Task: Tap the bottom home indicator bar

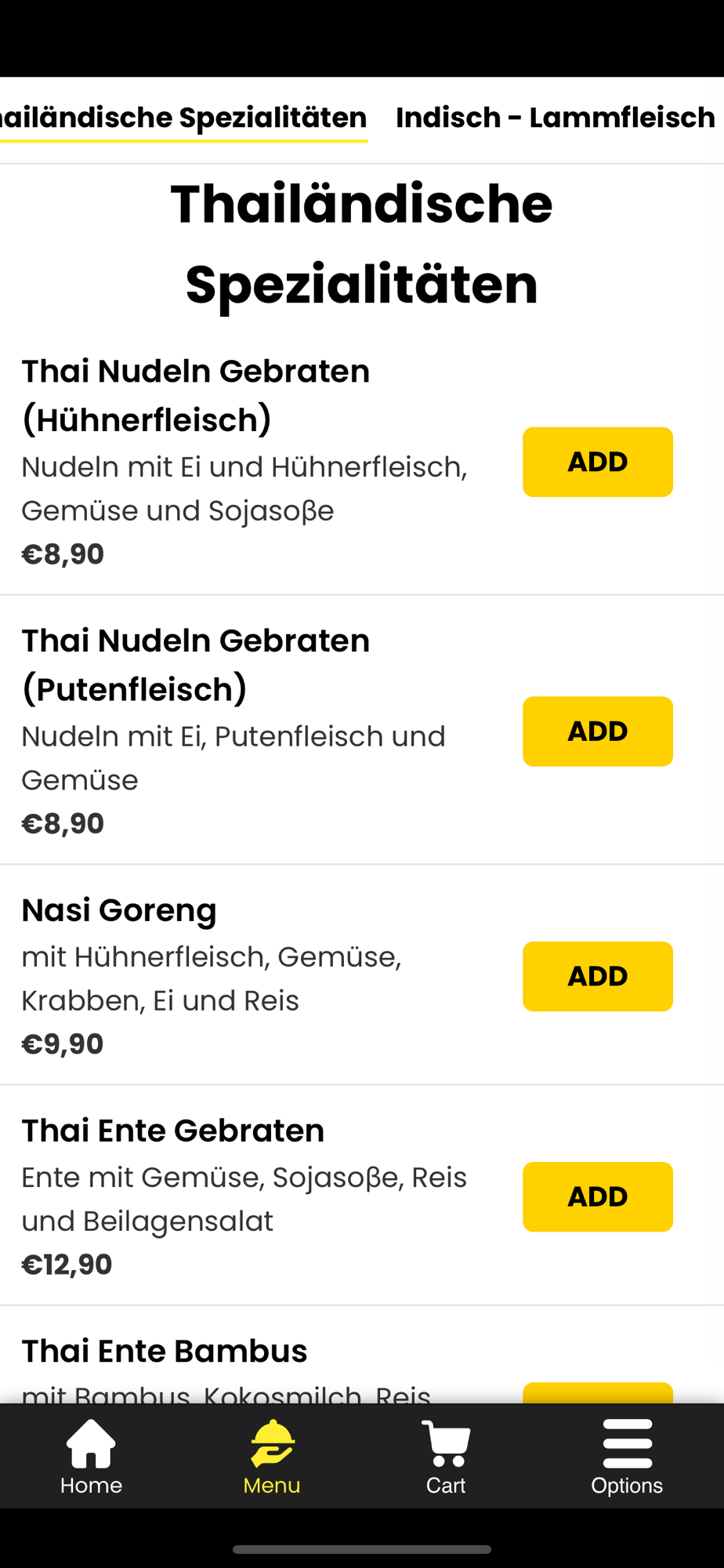Action: point(362,1549)
